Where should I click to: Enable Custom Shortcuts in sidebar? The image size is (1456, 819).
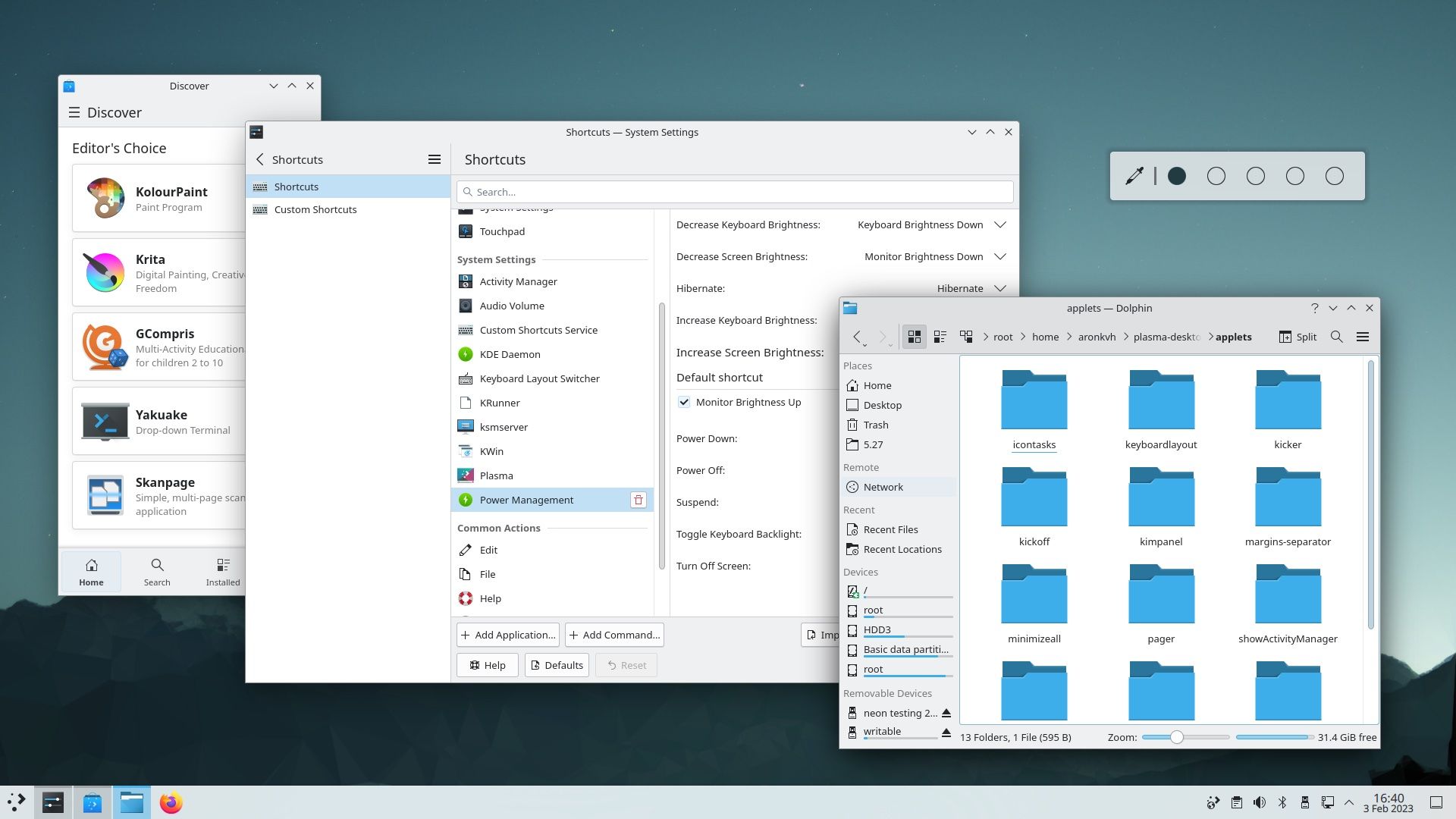(315, 209)
